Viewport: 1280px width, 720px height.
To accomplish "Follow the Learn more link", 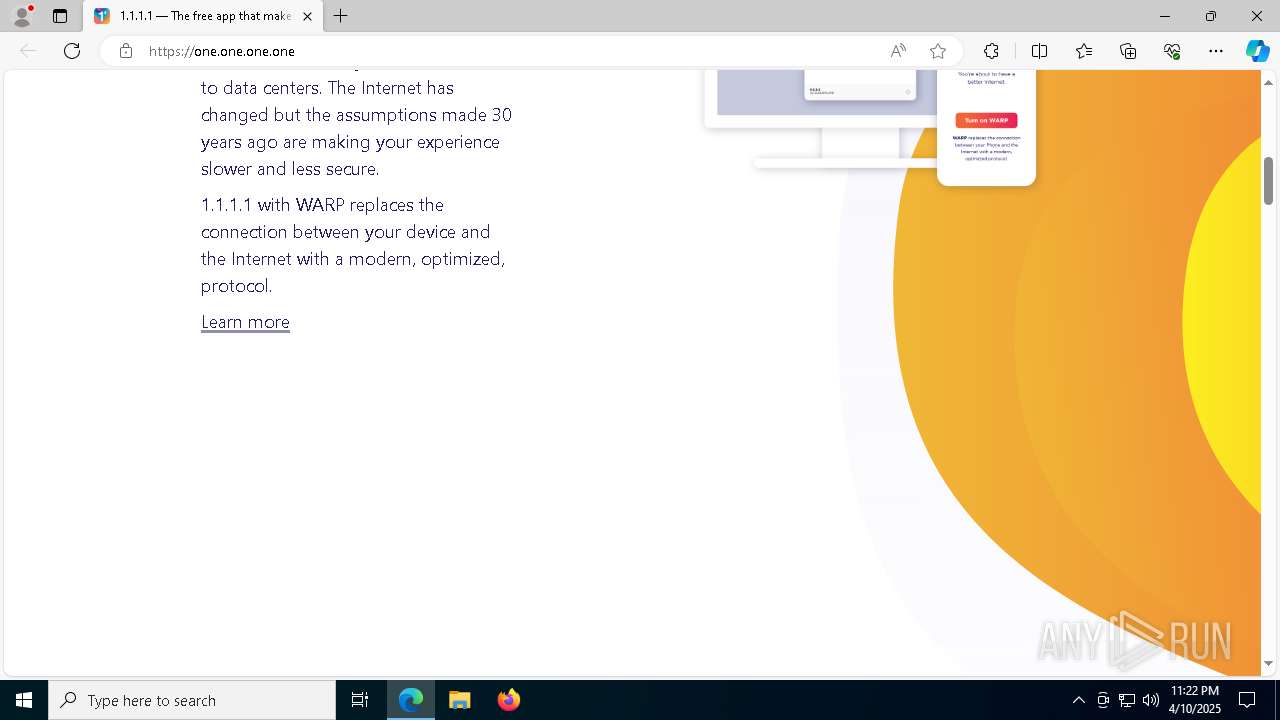I will pyautogui.click(x=245, y=322).
